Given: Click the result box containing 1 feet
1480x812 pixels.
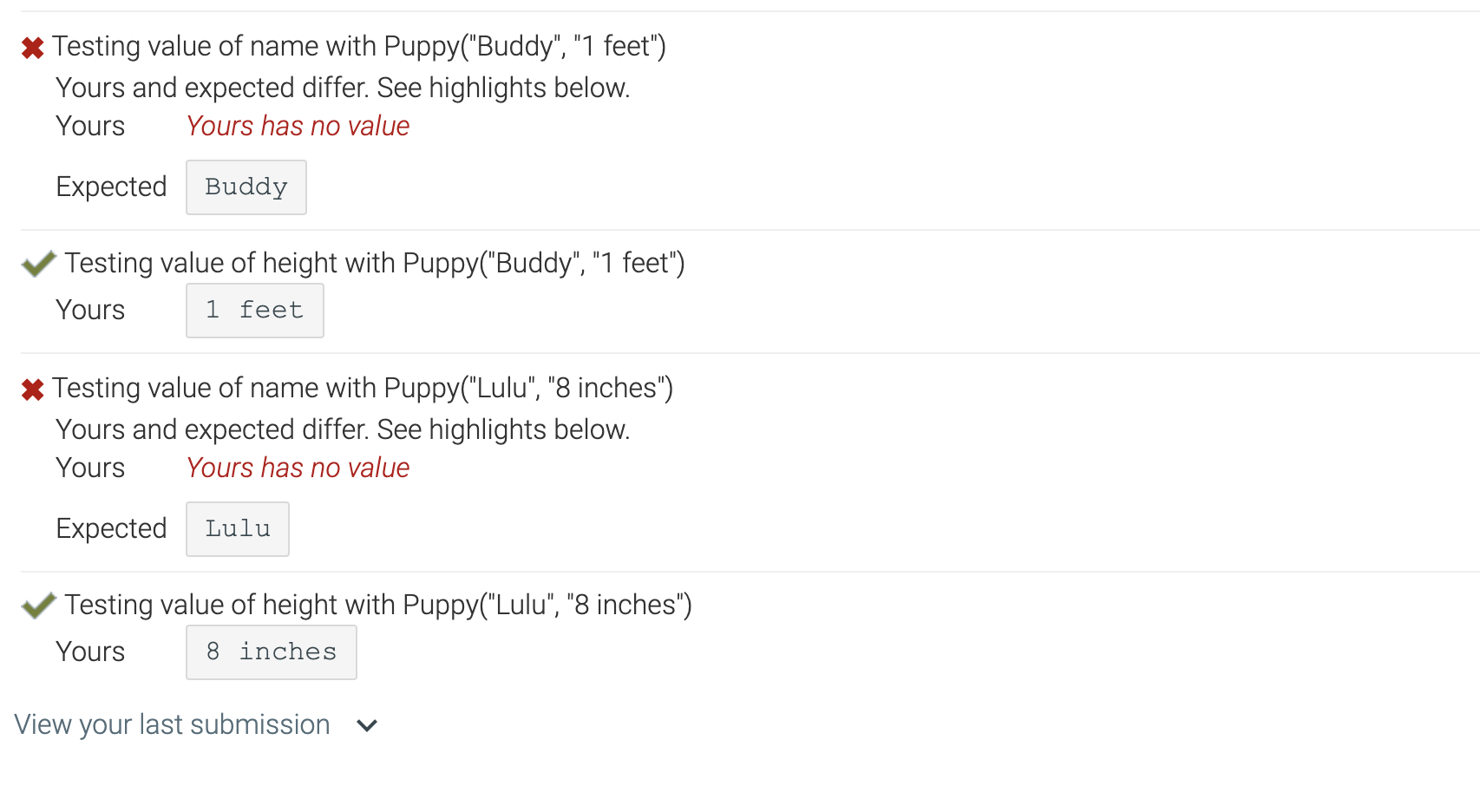Looking at the screenshot, I should tap(254, 310).
